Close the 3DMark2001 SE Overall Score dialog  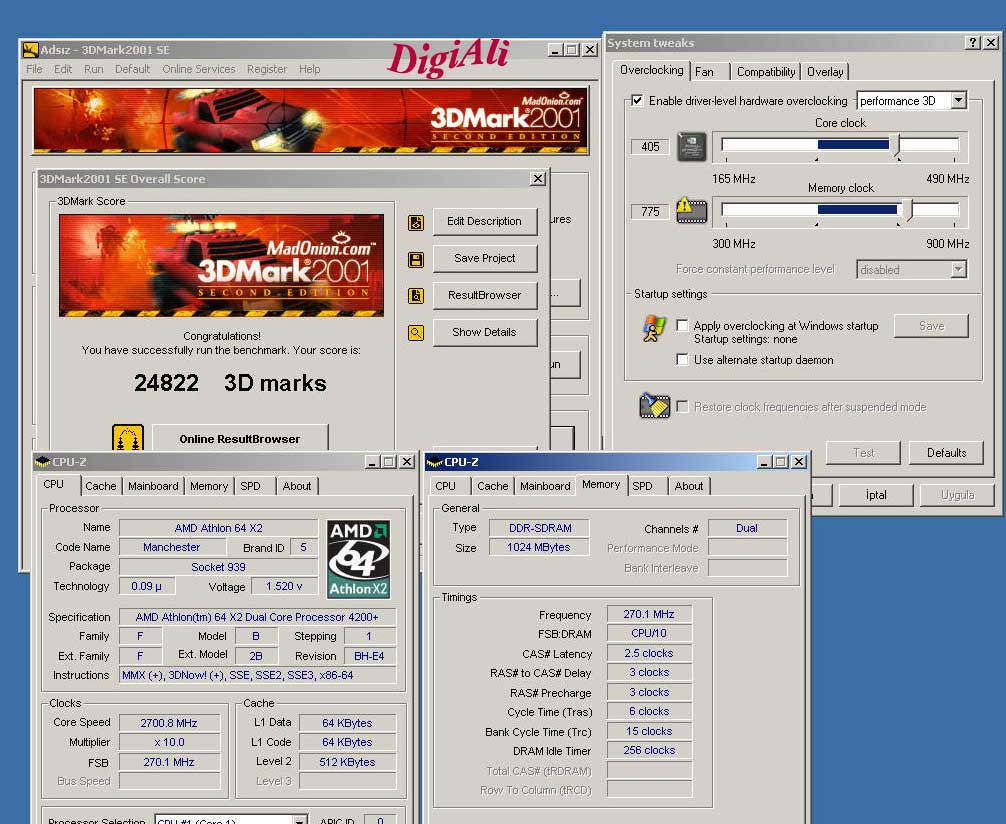point(538,178)
